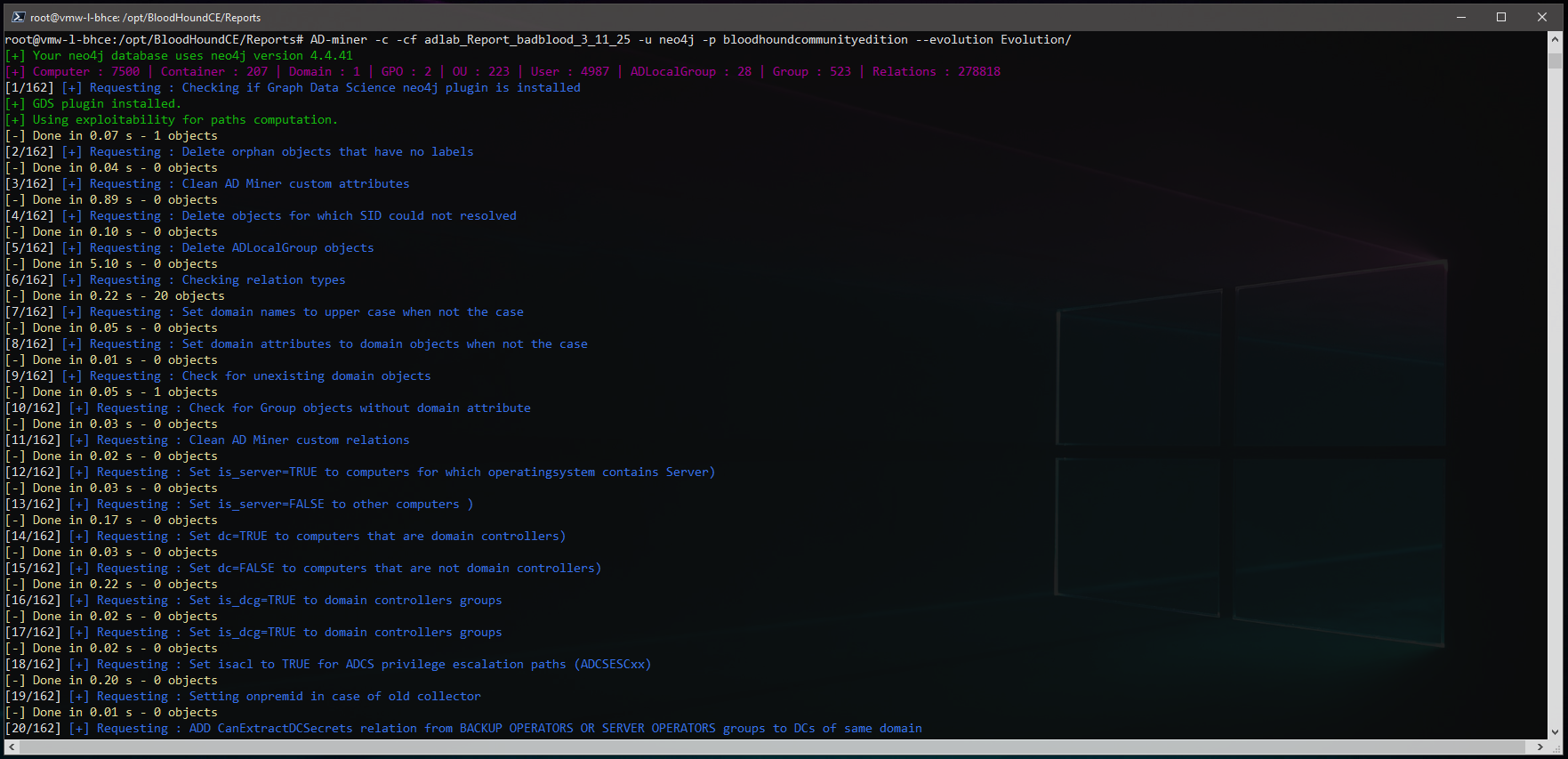Click the horizontal scrollbar left arrow
The width and height of the screenshot is (1568, 759).
tap(12, 747)
